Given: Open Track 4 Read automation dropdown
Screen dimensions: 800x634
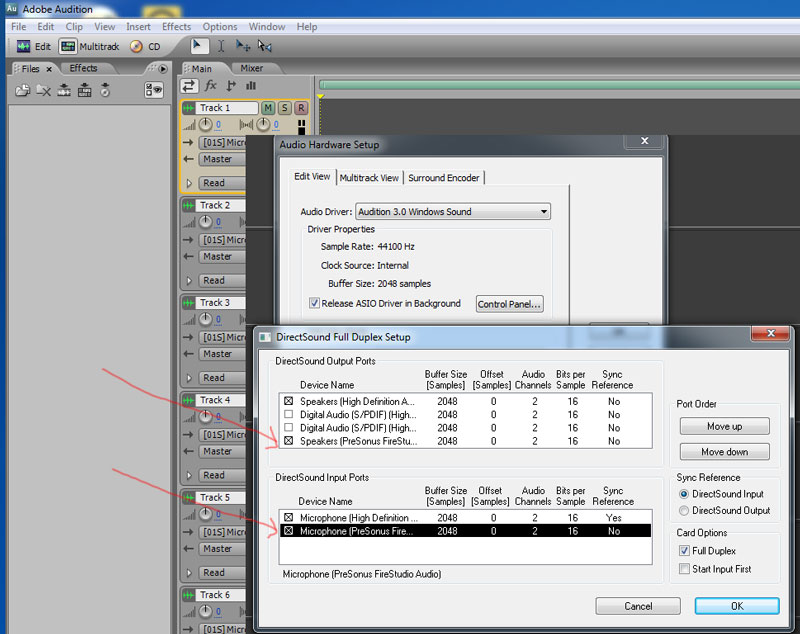Looking at the screenshot, I should click(x=221, y=475).
